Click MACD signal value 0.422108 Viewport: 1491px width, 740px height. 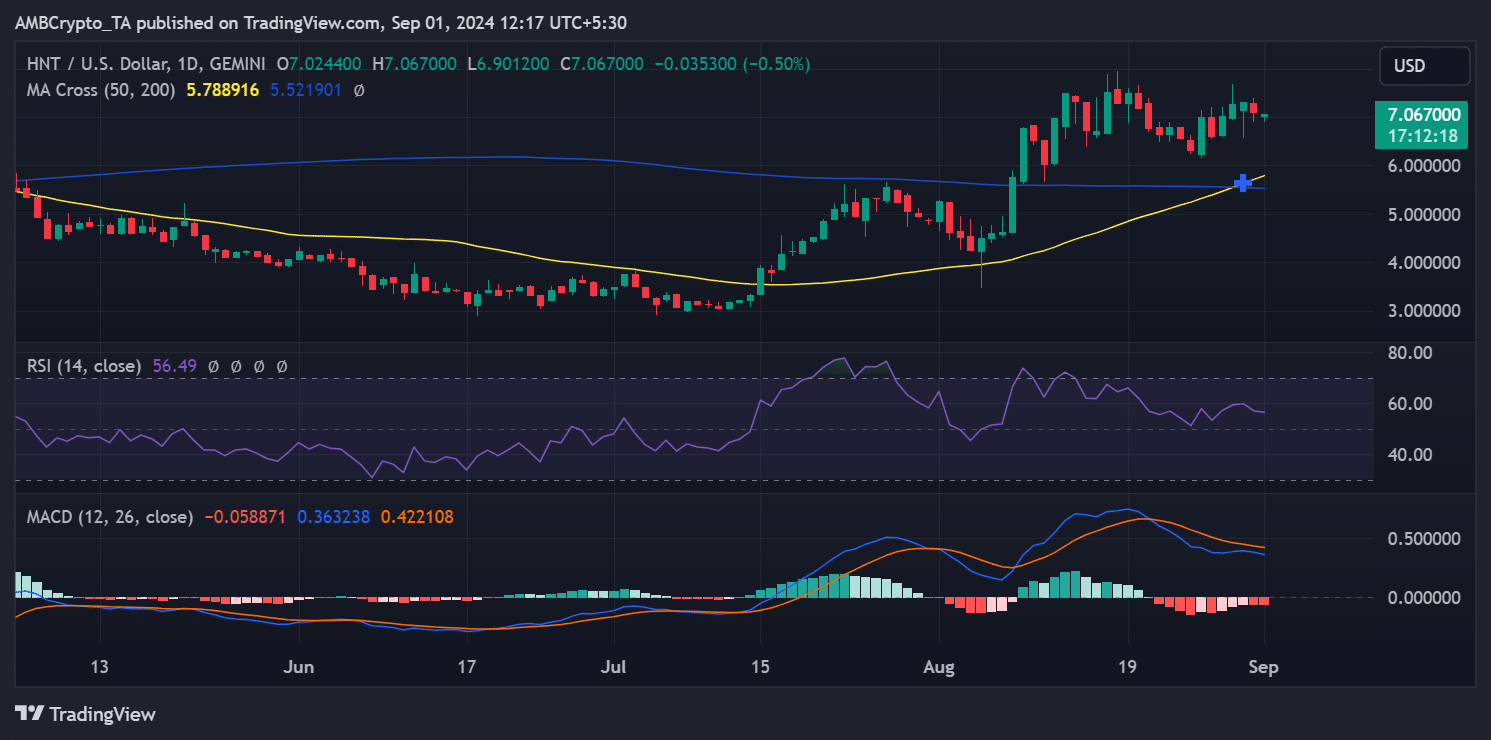(417, 517)
